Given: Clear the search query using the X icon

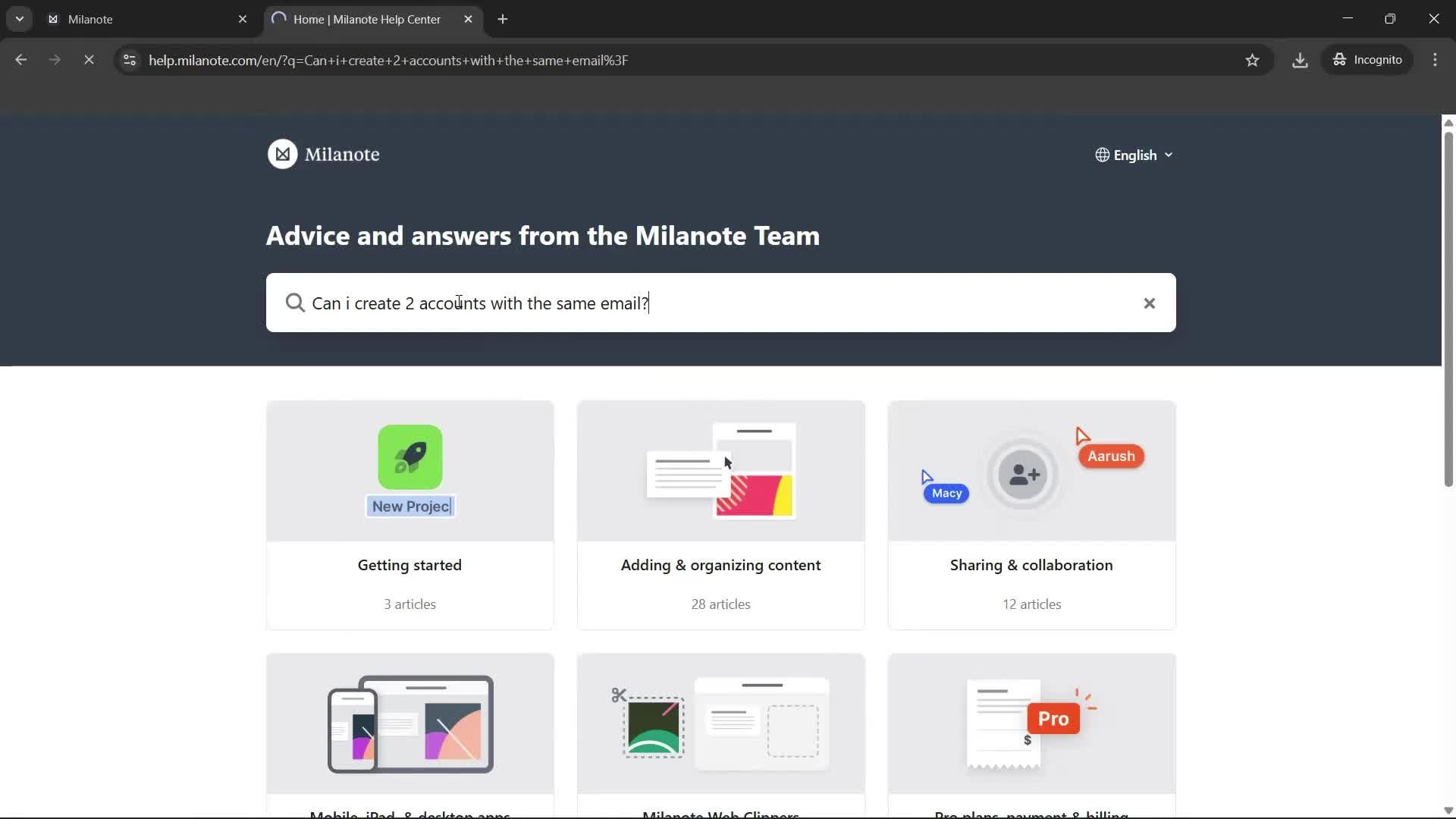Looking at the screenshot, I should [x=1149, y=303].
